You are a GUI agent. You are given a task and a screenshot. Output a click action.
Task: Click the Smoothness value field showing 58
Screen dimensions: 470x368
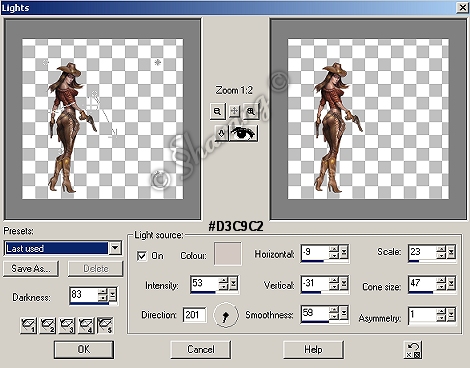pos(315,313)
